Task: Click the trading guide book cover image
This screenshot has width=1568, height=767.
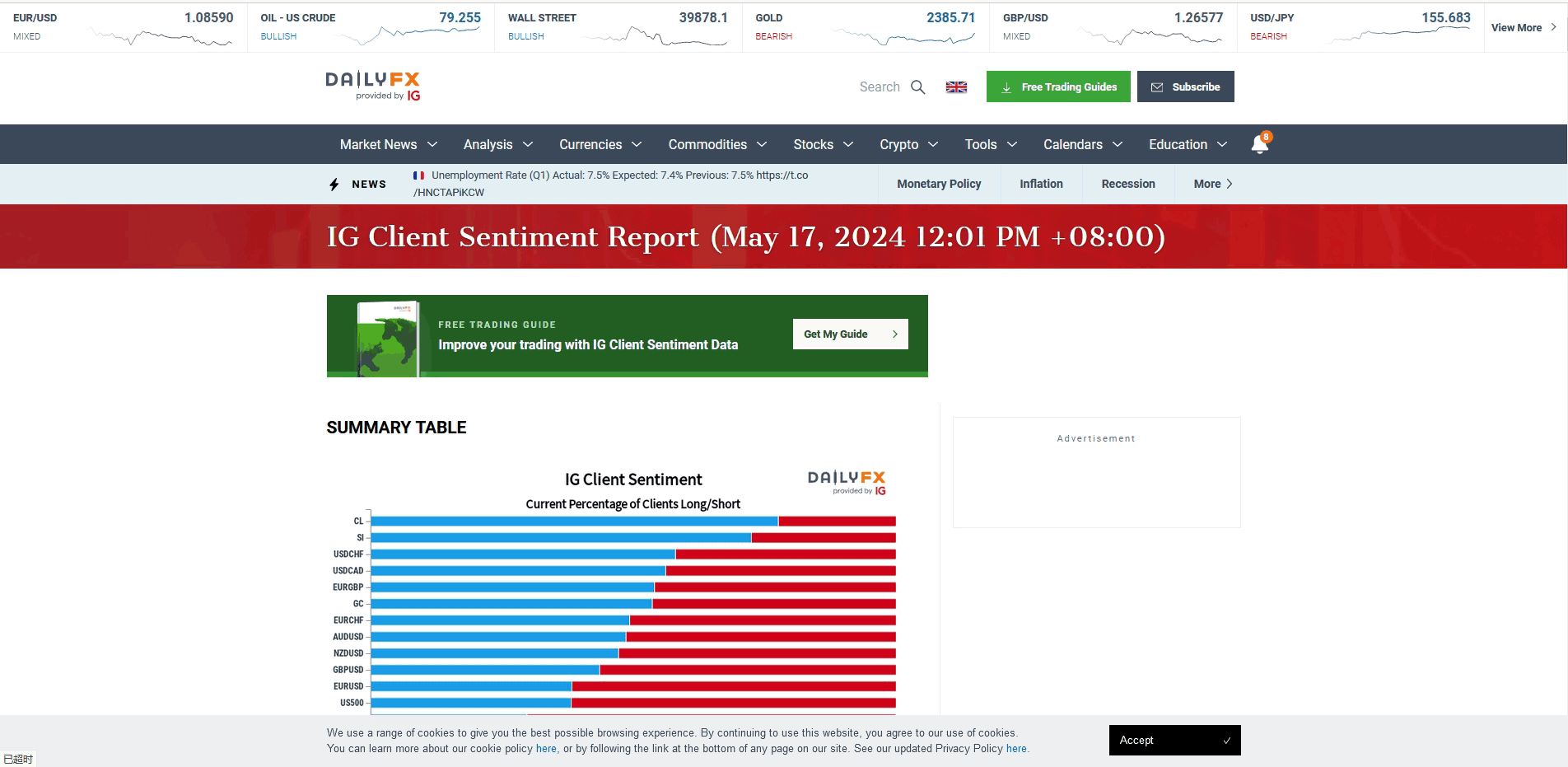Action: point(388,339)
